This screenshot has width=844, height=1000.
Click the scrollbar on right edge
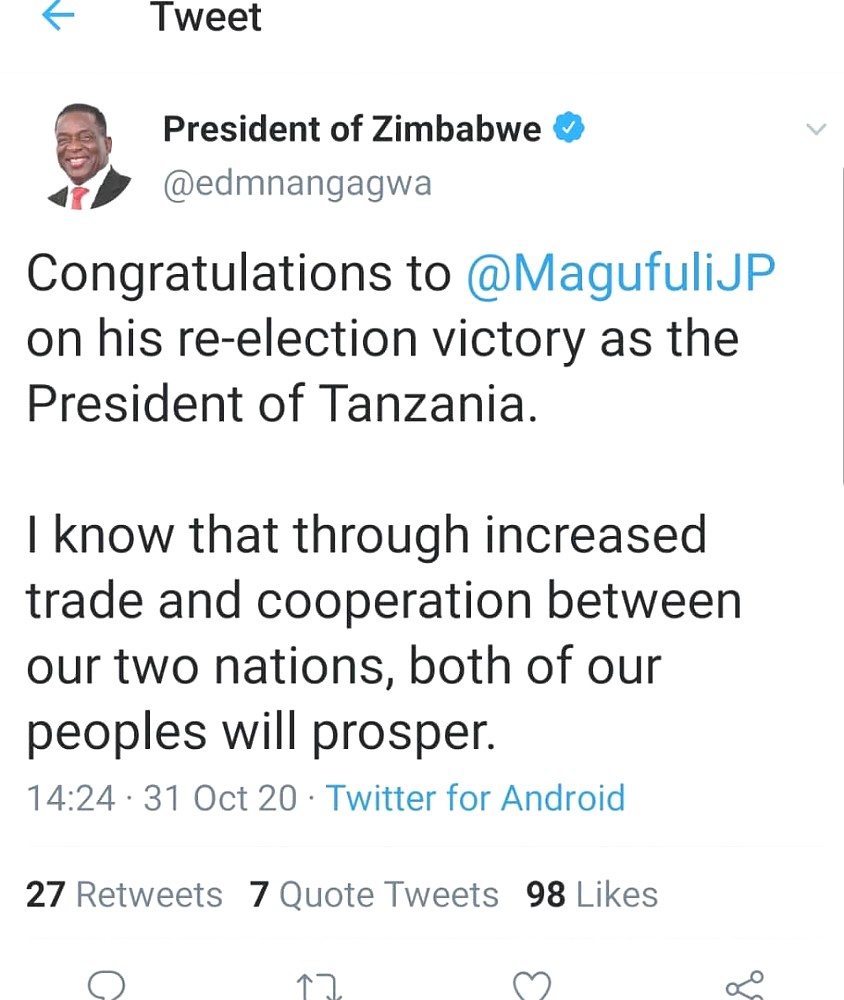click(842, 325)
